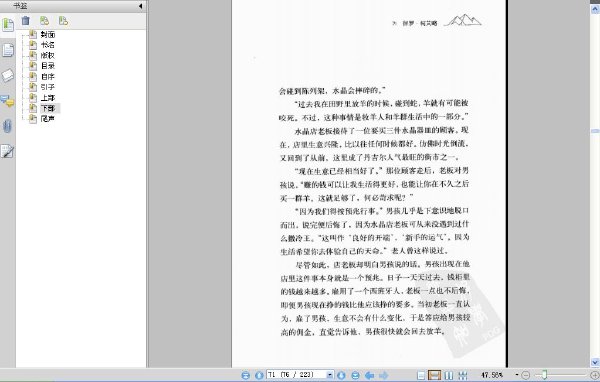Open the Layers panel icon
This screenshot has height=382, width=600.
(8, 75)
